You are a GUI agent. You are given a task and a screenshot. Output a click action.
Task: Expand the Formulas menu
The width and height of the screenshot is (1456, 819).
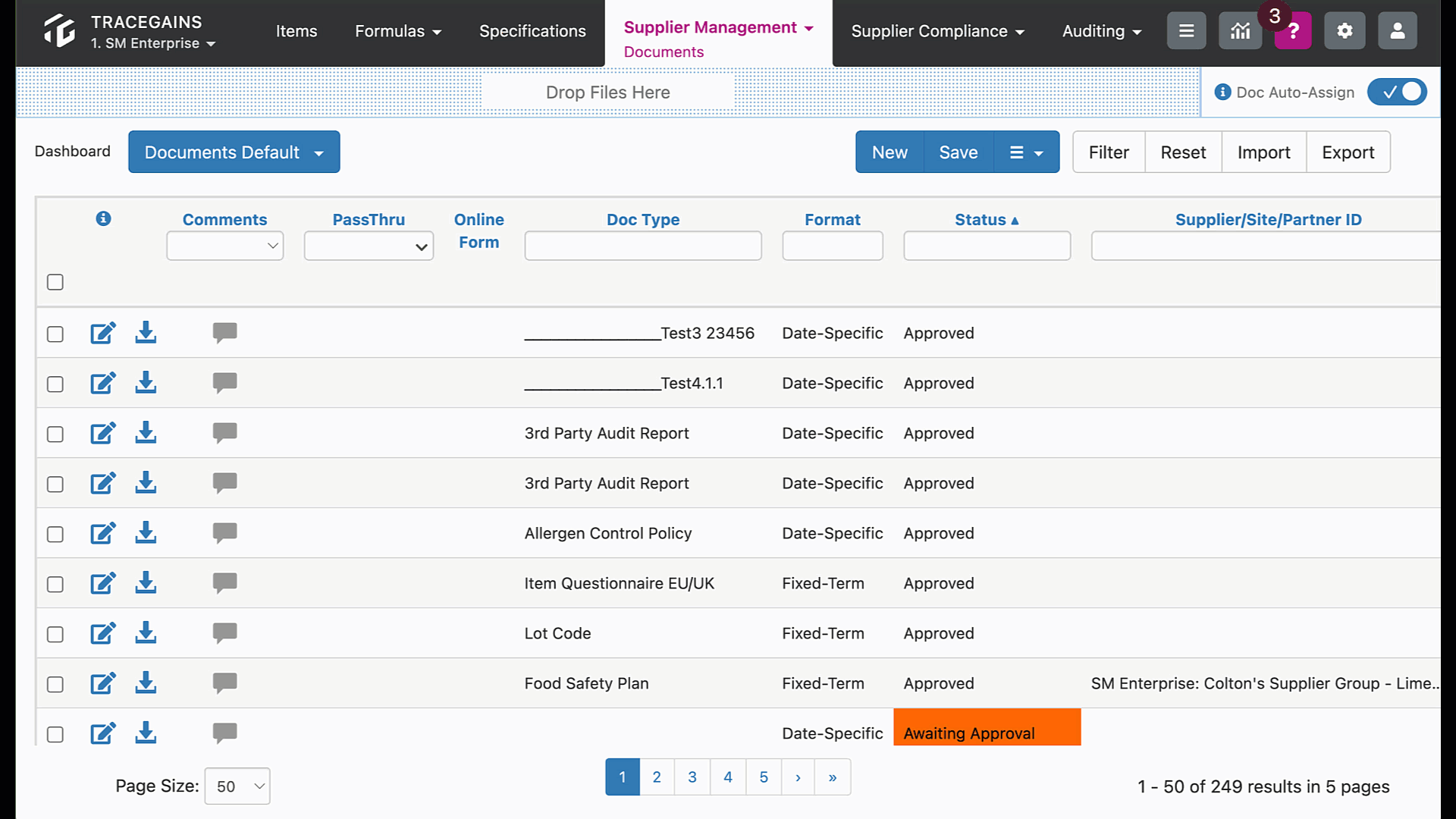click(398, 31)
